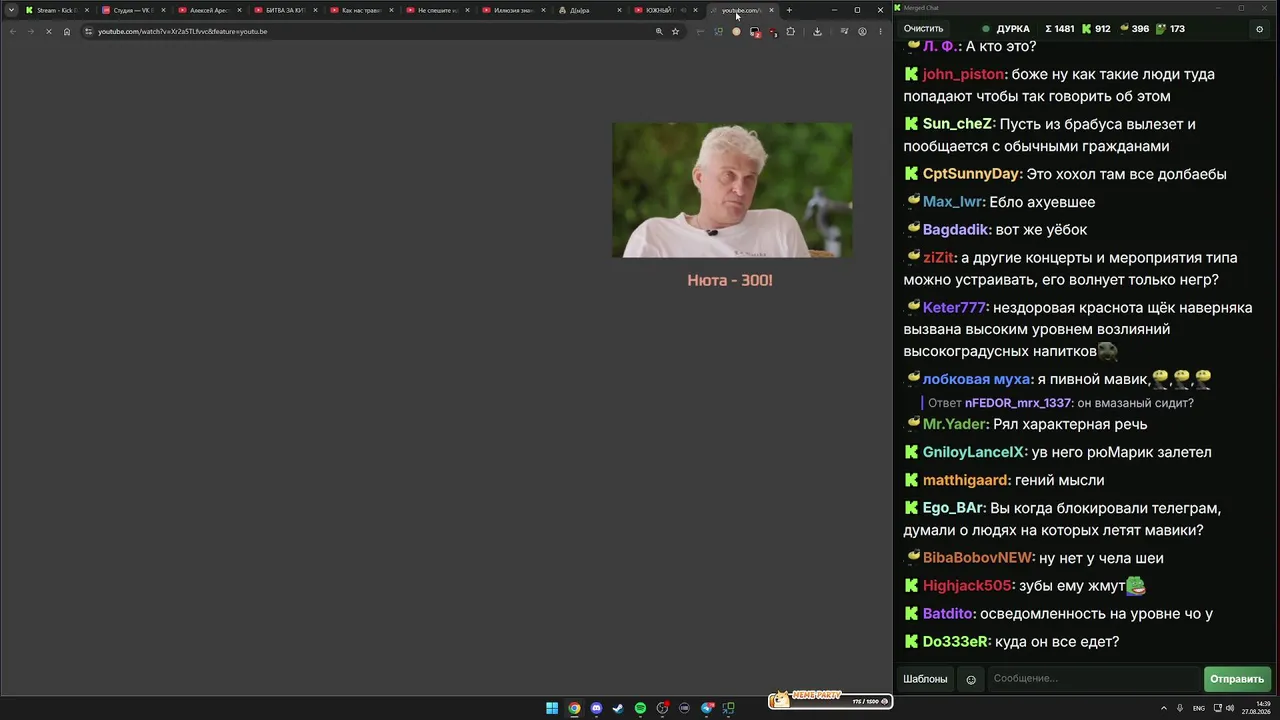Click Do333eR username in chat
Image resolution: width=1280 pixels, height=720 pixels.
[x=955, y=642]
